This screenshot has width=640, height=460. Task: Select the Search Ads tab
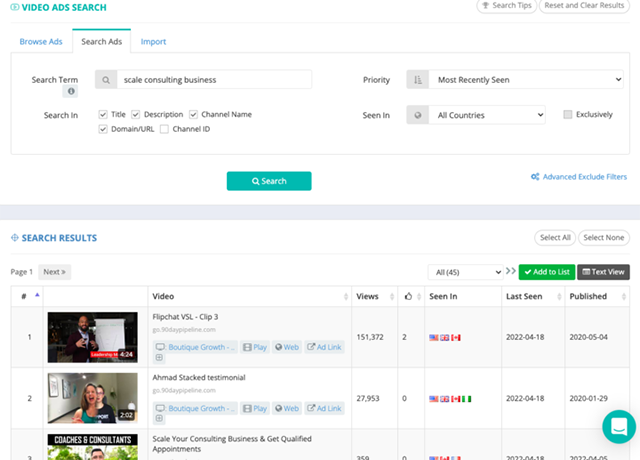pos(102,42)
